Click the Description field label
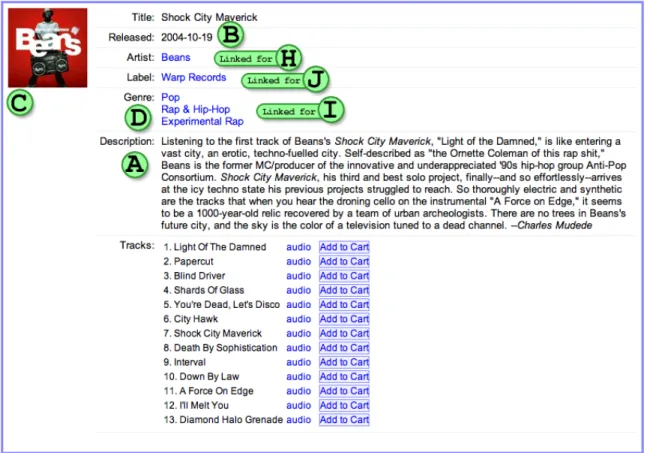Screen dimensions: 647x453 click(x=127, y=141)
